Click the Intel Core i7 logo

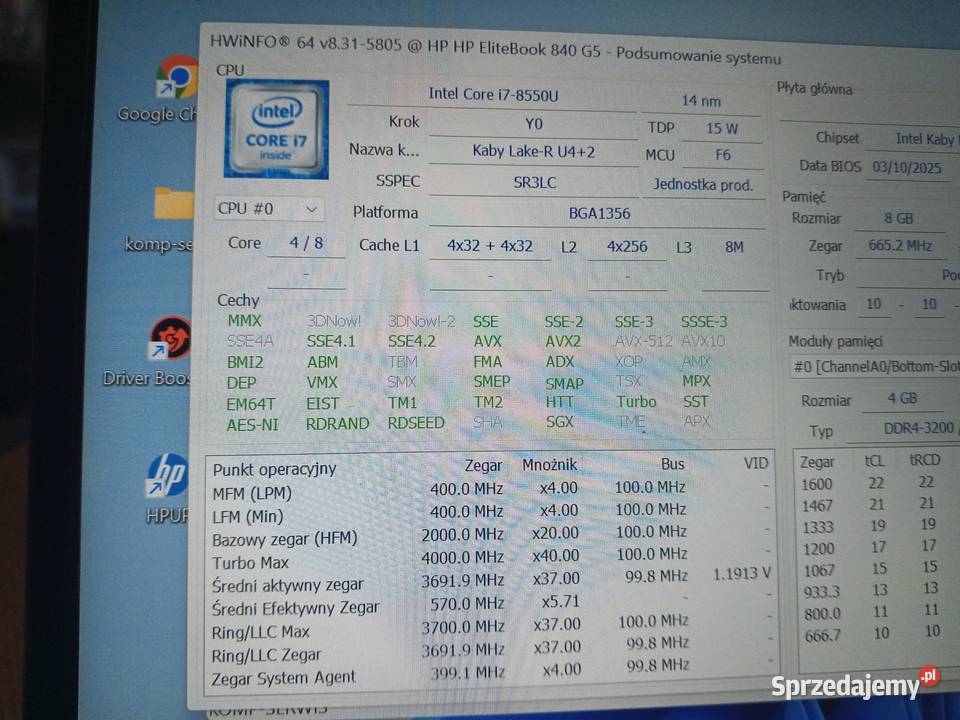pyautogui.click(x=277, y=129)
